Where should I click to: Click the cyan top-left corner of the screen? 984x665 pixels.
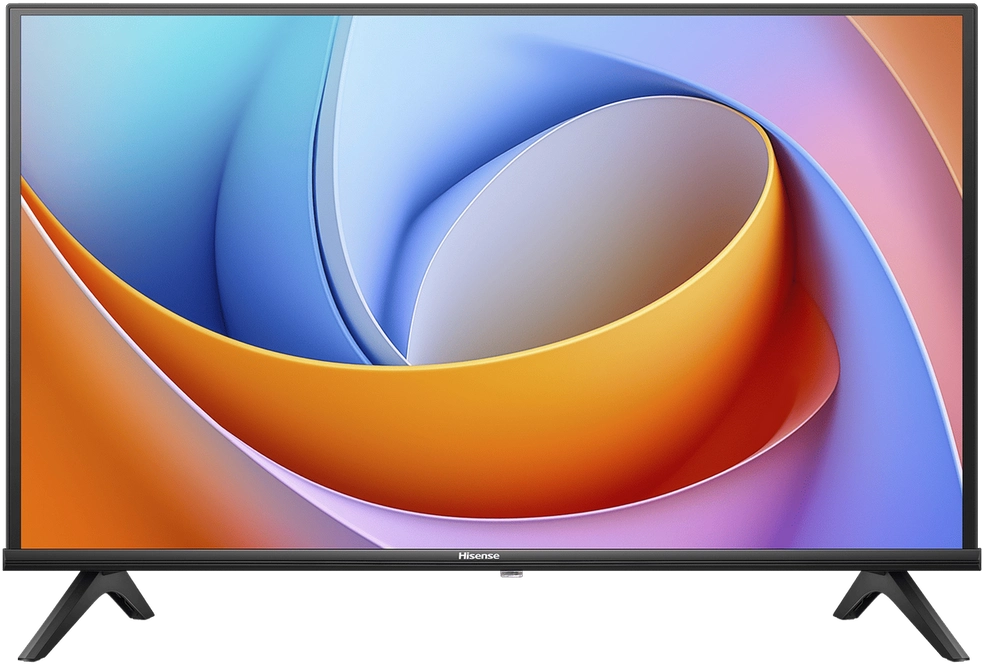click(x=60, y=50)
